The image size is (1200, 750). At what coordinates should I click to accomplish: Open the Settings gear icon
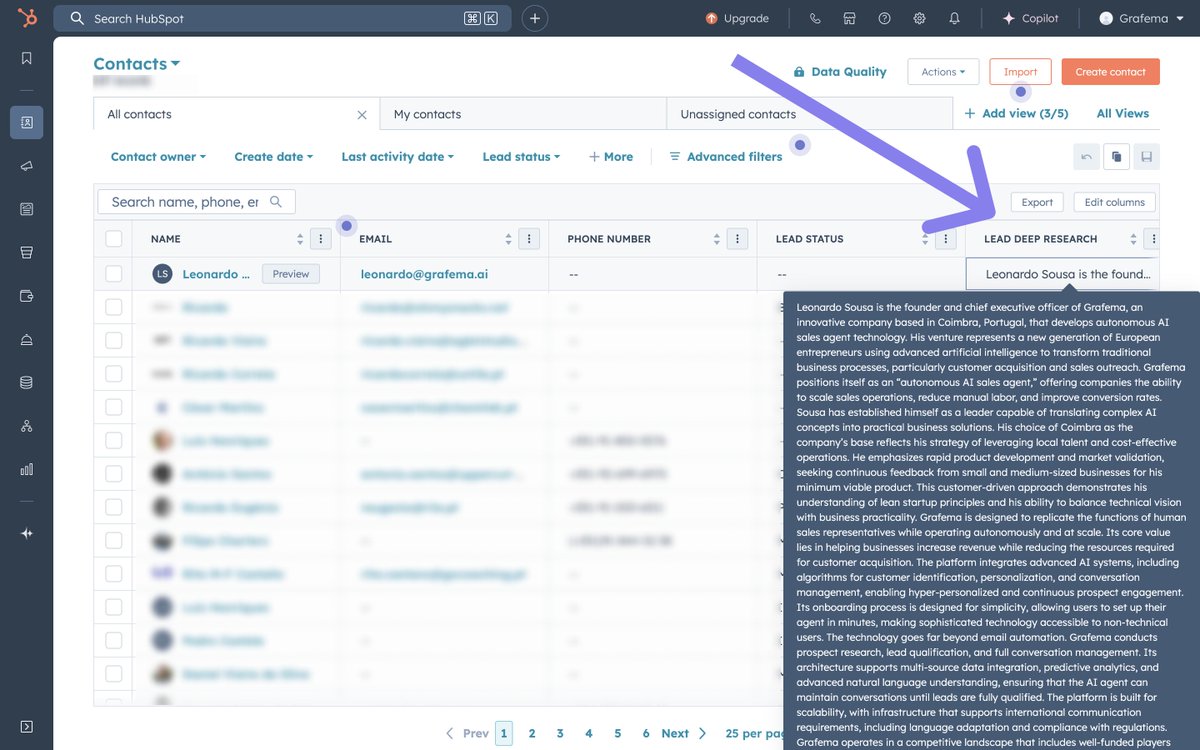coord(919,18)
